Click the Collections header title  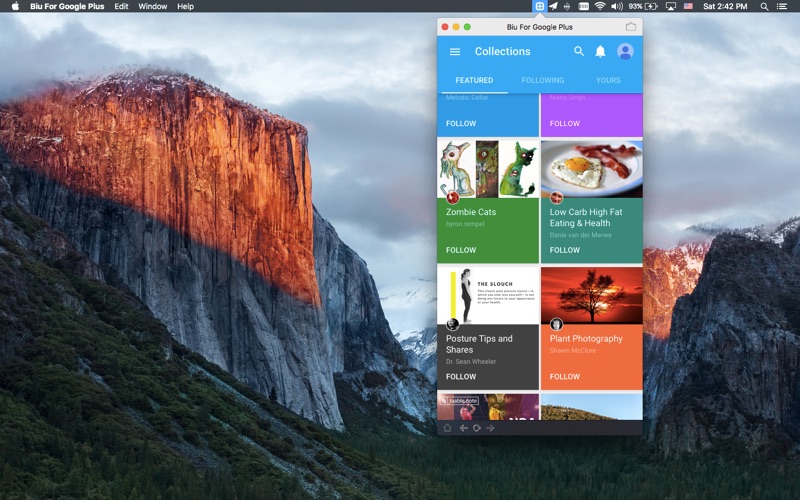[503, 51]
